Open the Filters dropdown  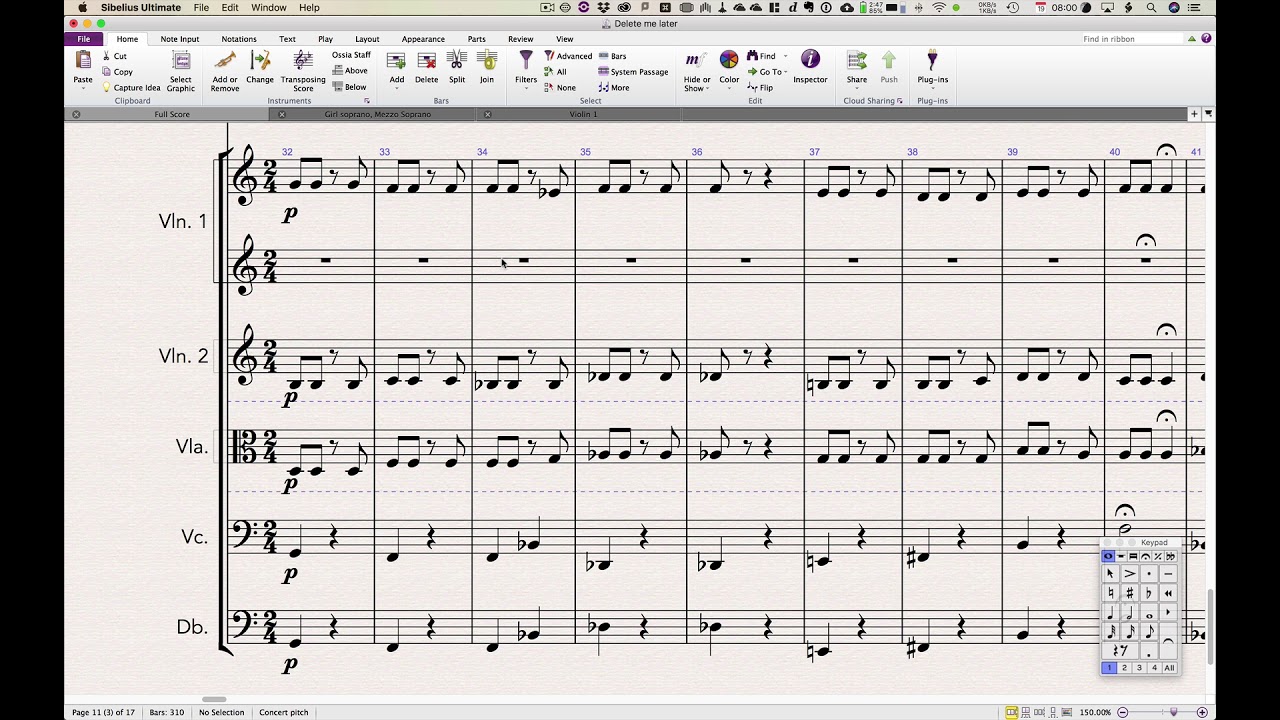(525, 87)
